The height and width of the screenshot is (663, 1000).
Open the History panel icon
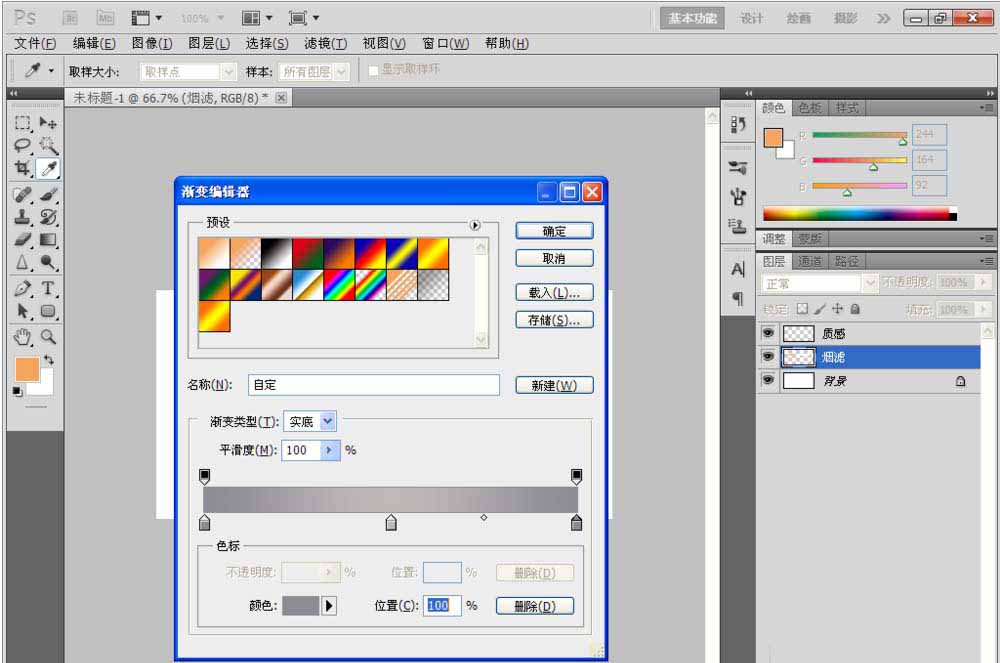point(738,124)
